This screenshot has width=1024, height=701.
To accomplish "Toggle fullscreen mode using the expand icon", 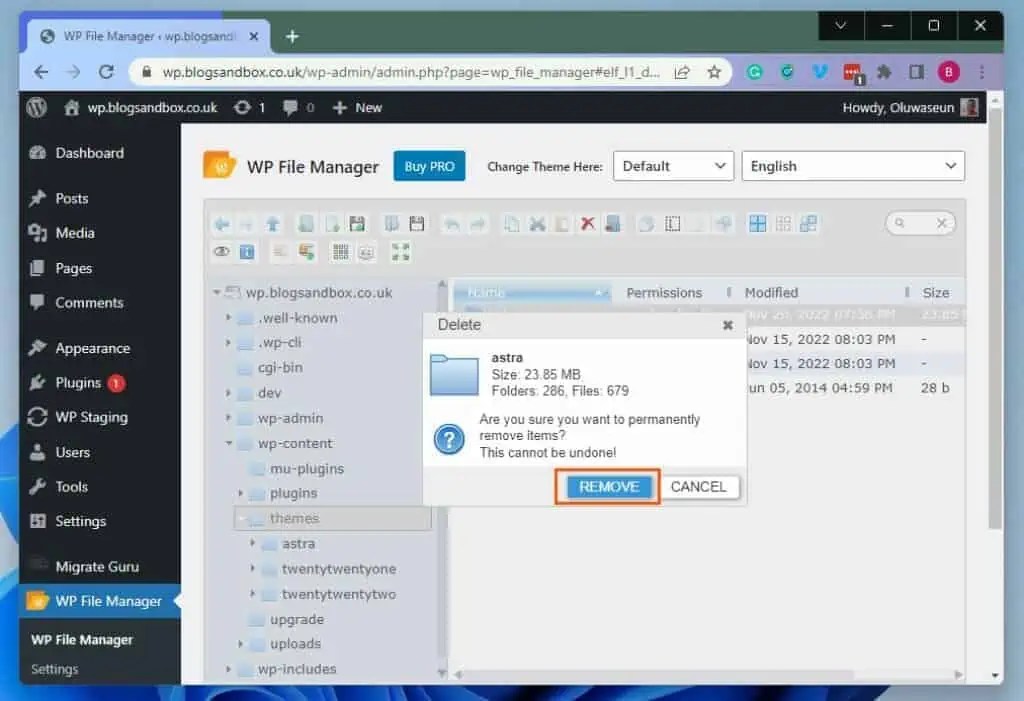I will [401, 253].
